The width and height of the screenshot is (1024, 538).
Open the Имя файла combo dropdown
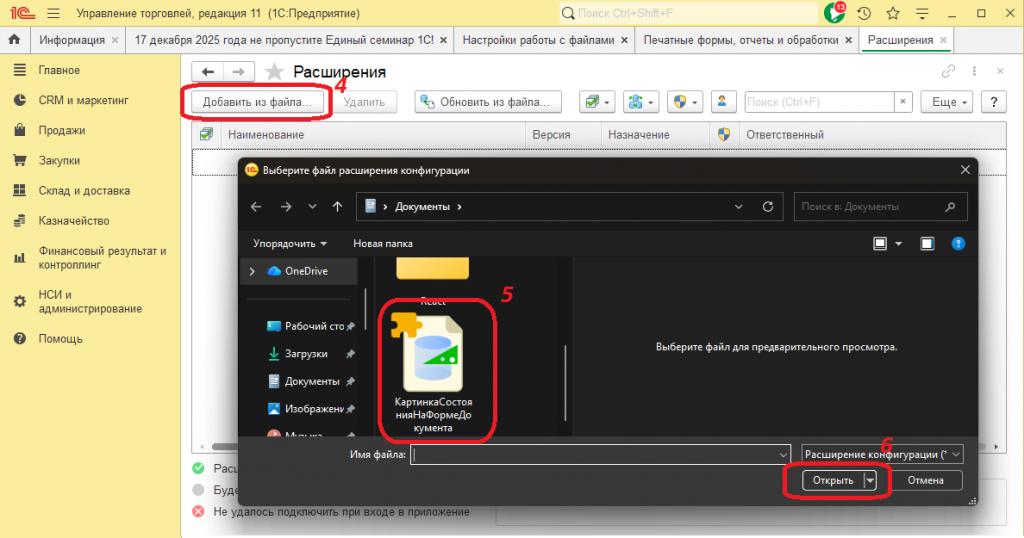pos(783,454)
